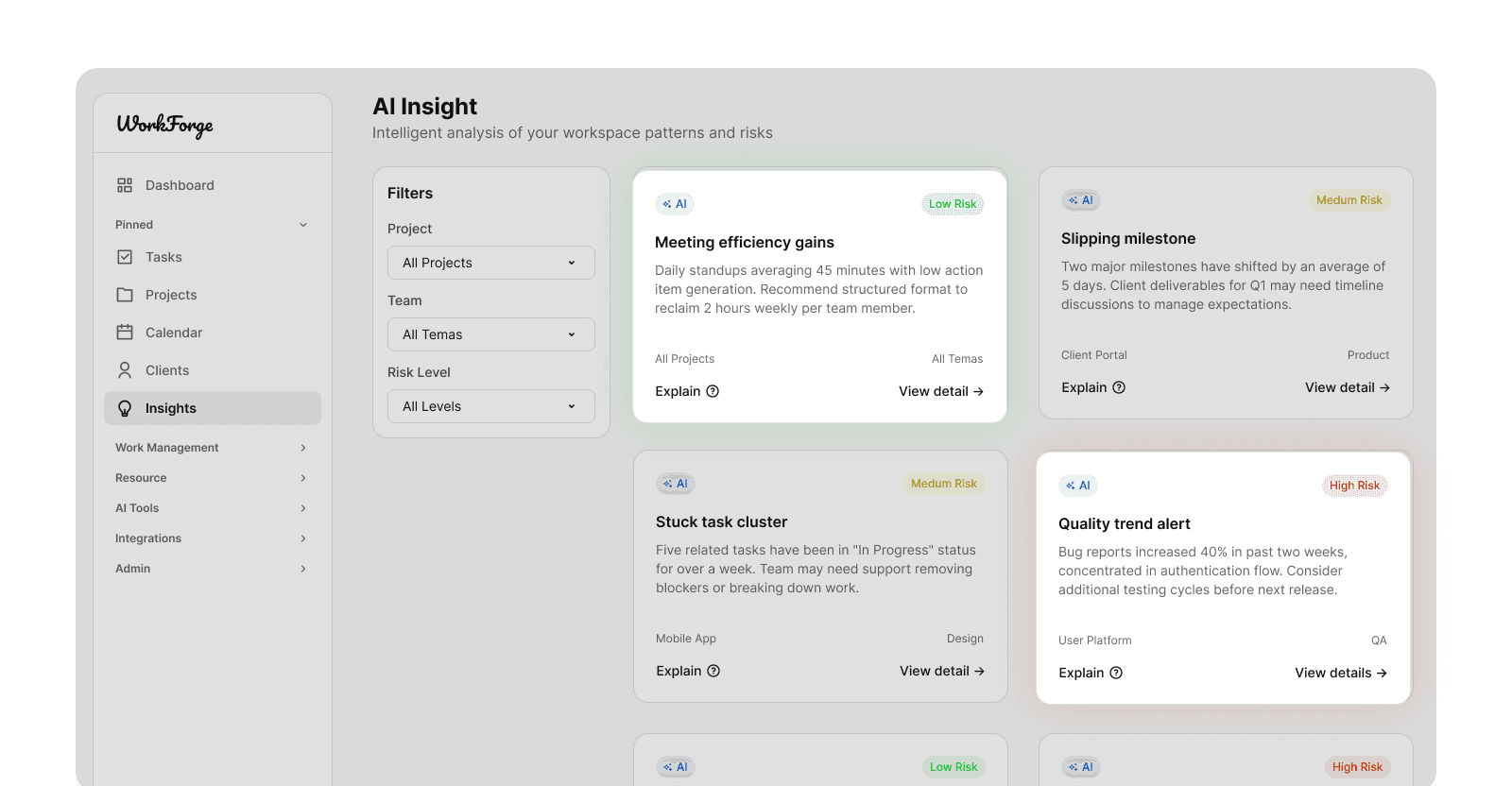
Task: Click Explain on Slipping milestone card
Action: pos(1093,387)
